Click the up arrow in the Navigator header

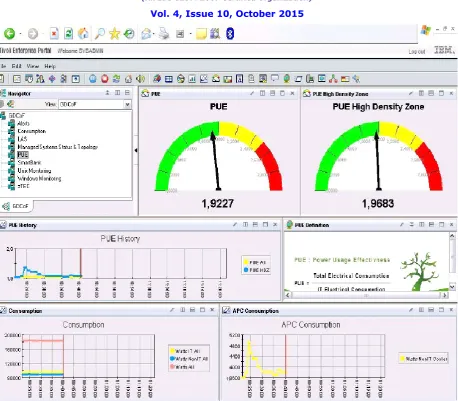(x=107, y=93)
